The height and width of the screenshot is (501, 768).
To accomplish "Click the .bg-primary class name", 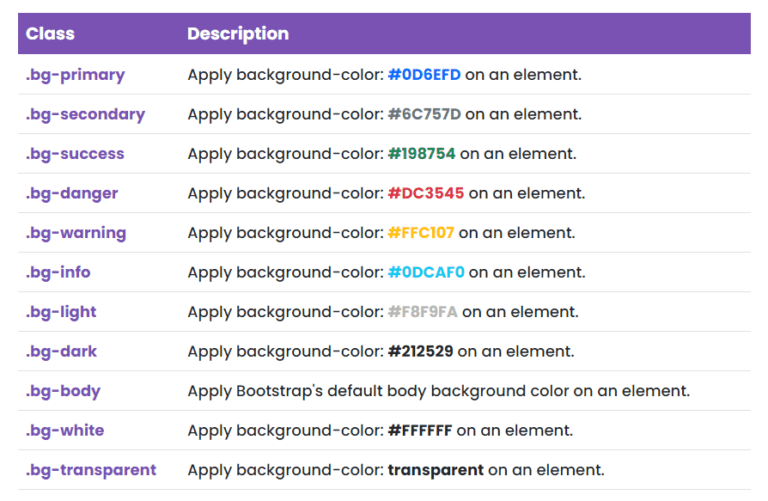I will (x=75, y=75).
